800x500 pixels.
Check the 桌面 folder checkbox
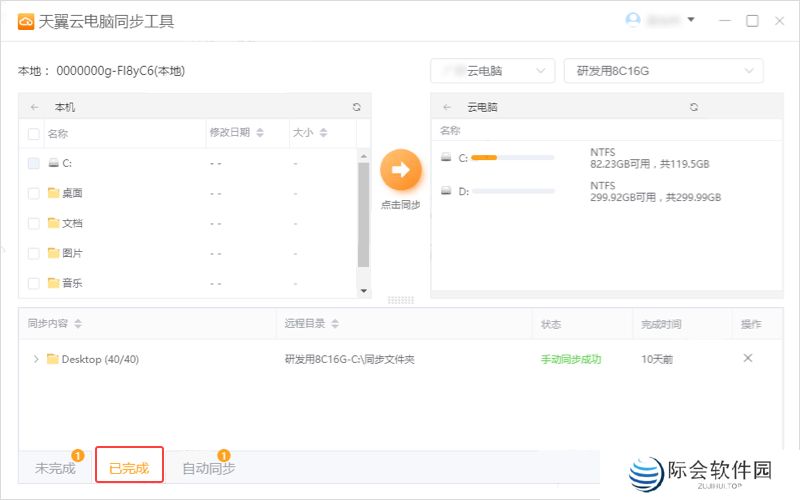tap(34, 193)
